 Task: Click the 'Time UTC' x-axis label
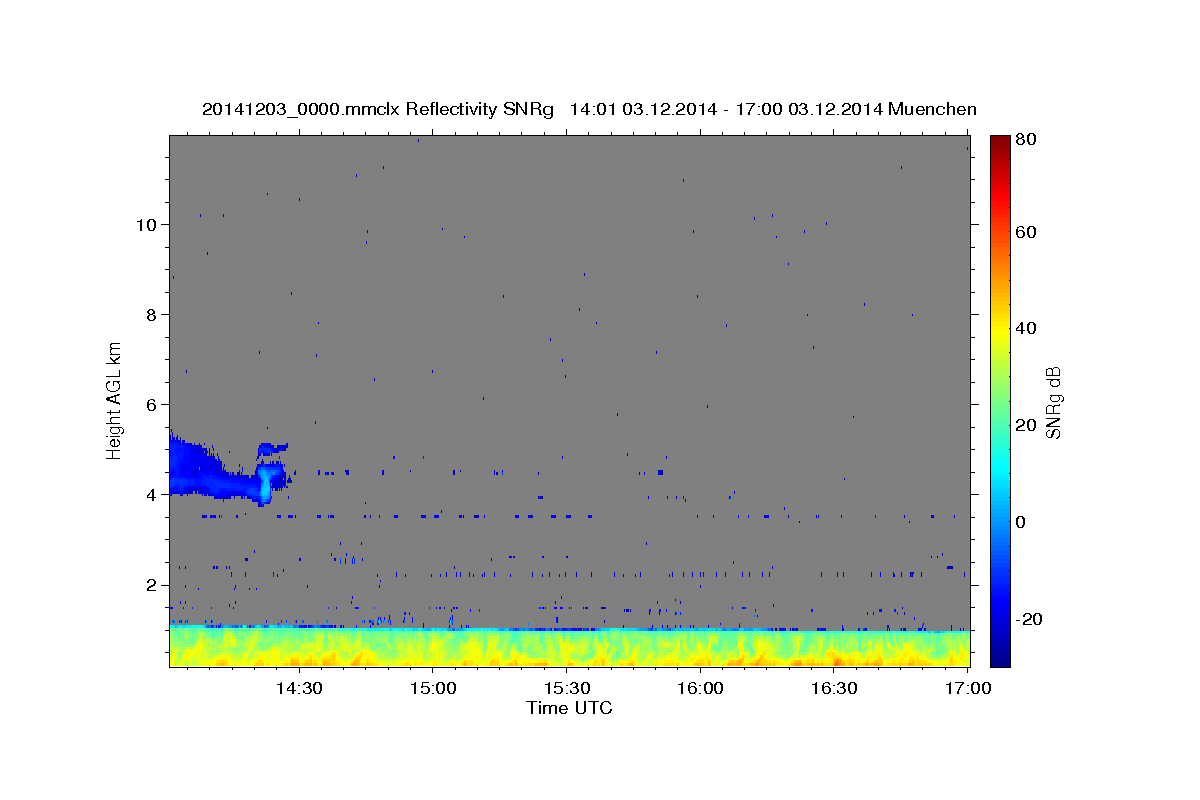[x=569, y=708]
